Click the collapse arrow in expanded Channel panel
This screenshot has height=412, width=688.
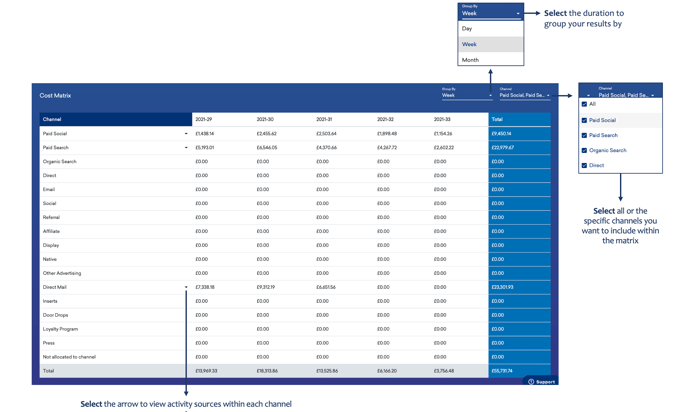tap(653, 95)
